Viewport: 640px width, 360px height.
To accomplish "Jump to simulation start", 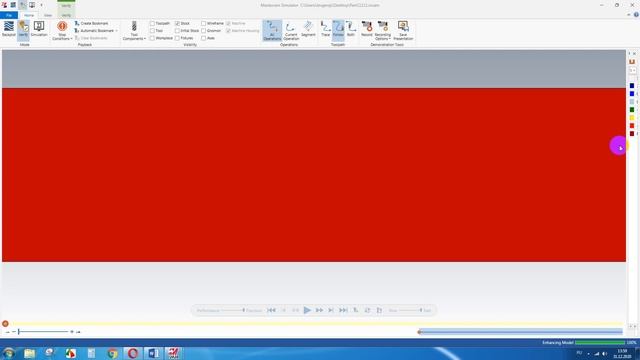I will click(271, 310).
